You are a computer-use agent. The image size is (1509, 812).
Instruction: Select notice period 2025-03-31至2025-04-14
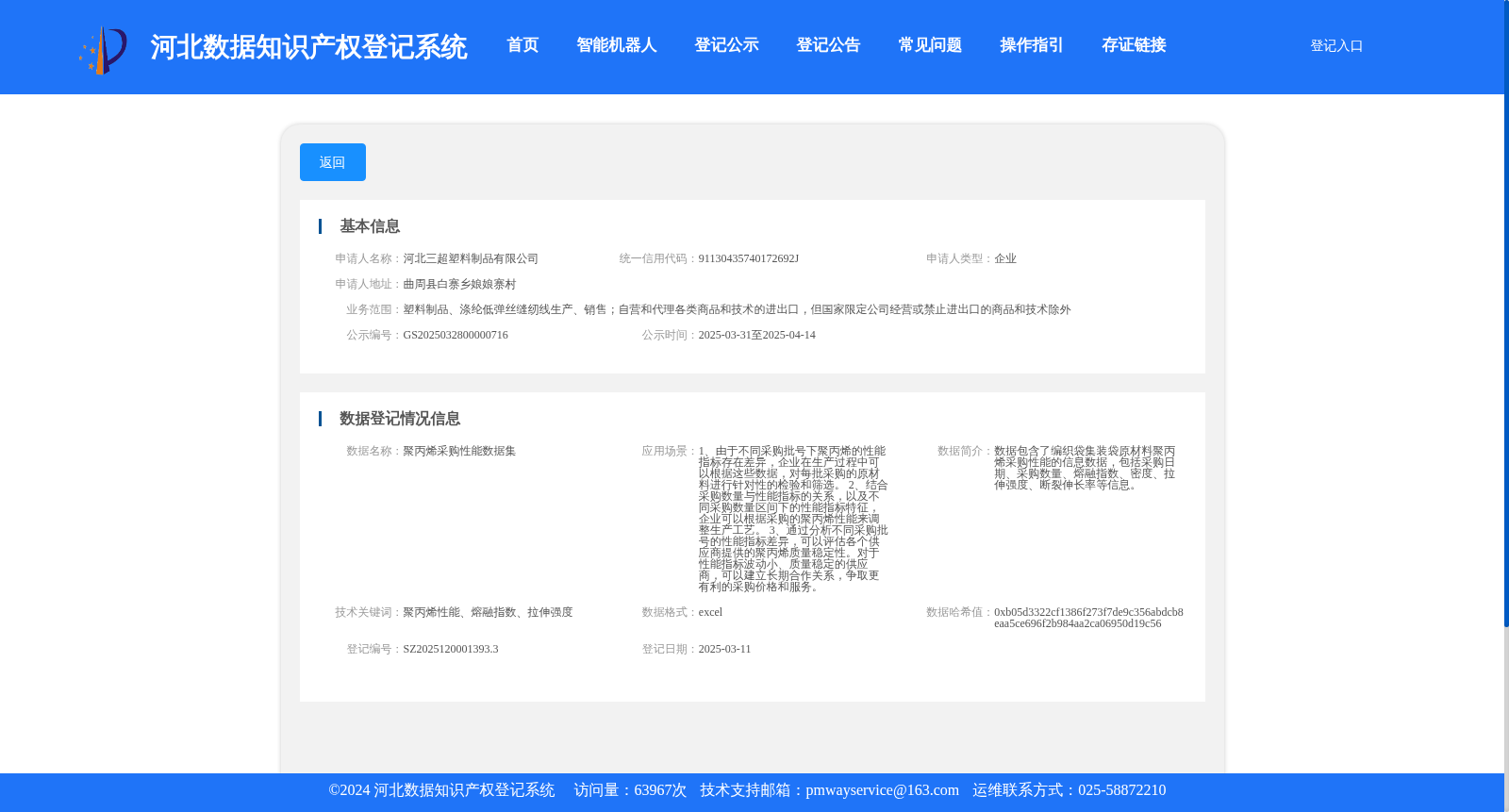tap(757, 335)
